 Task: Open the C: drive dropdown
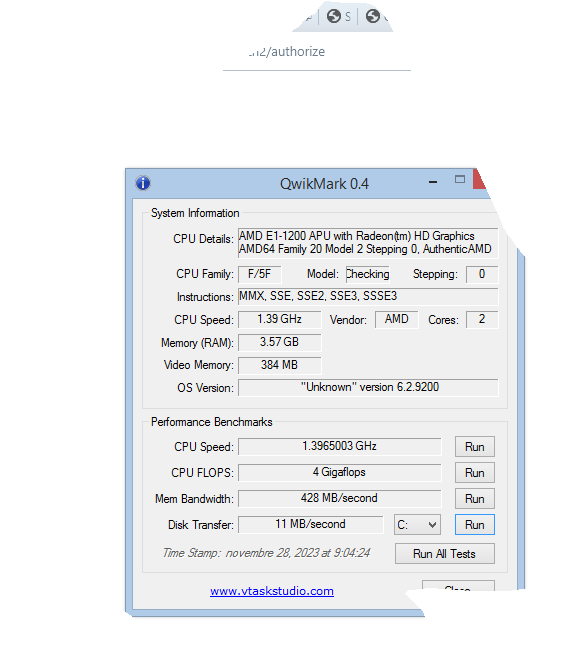tap(417, 525)
